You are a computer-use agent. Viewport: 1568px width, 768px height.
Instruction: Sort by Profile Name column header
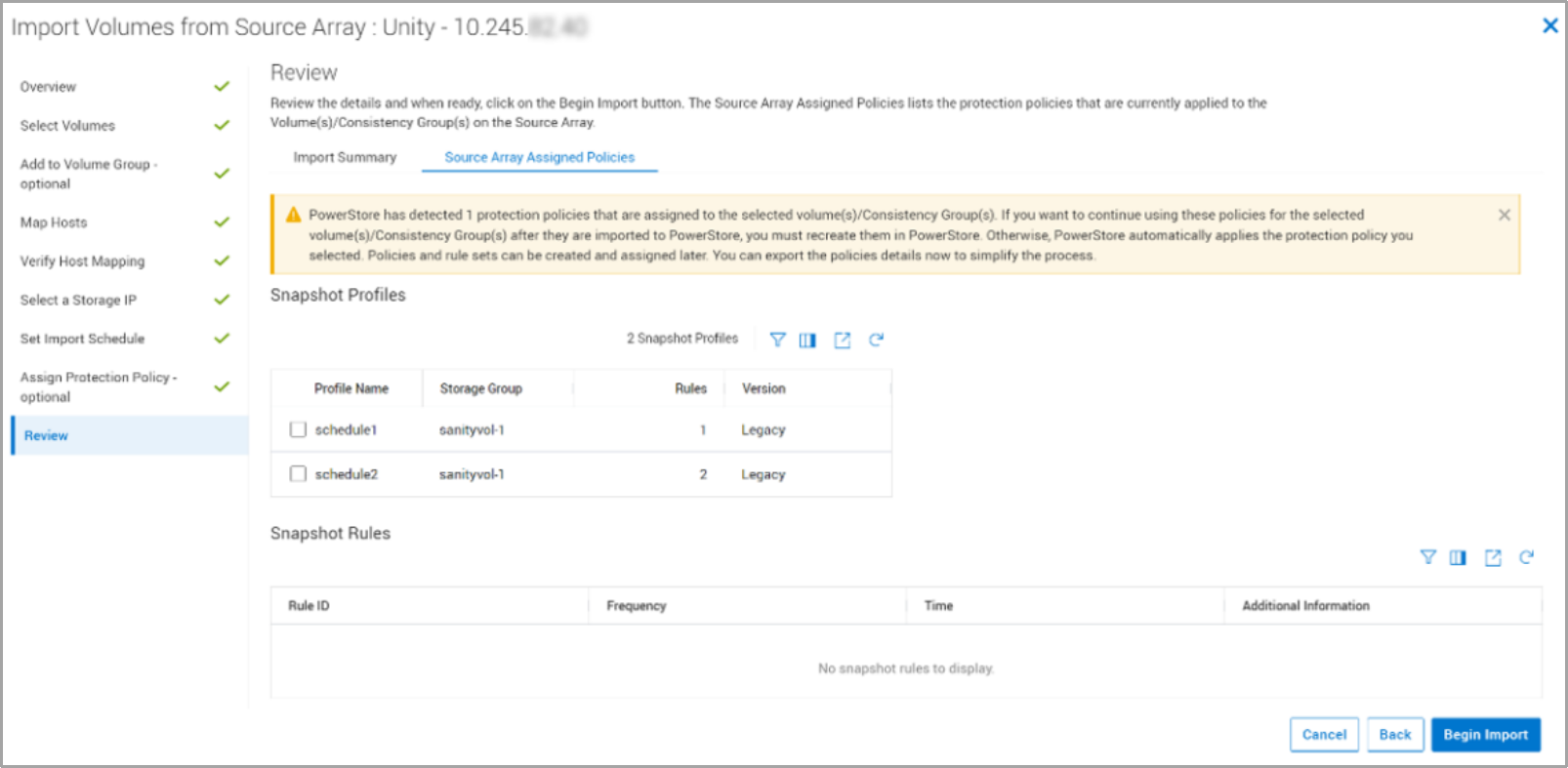pos(351,388)
